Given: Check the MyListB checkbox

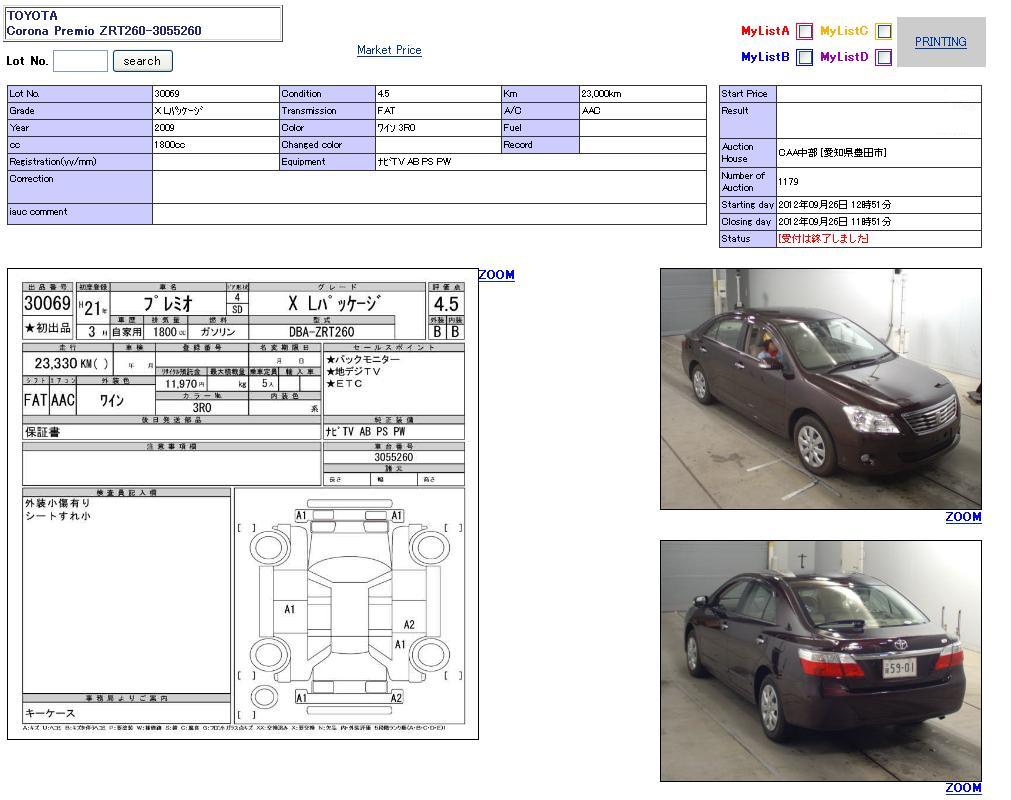Looking at the screenshot, I should (804, 57).
